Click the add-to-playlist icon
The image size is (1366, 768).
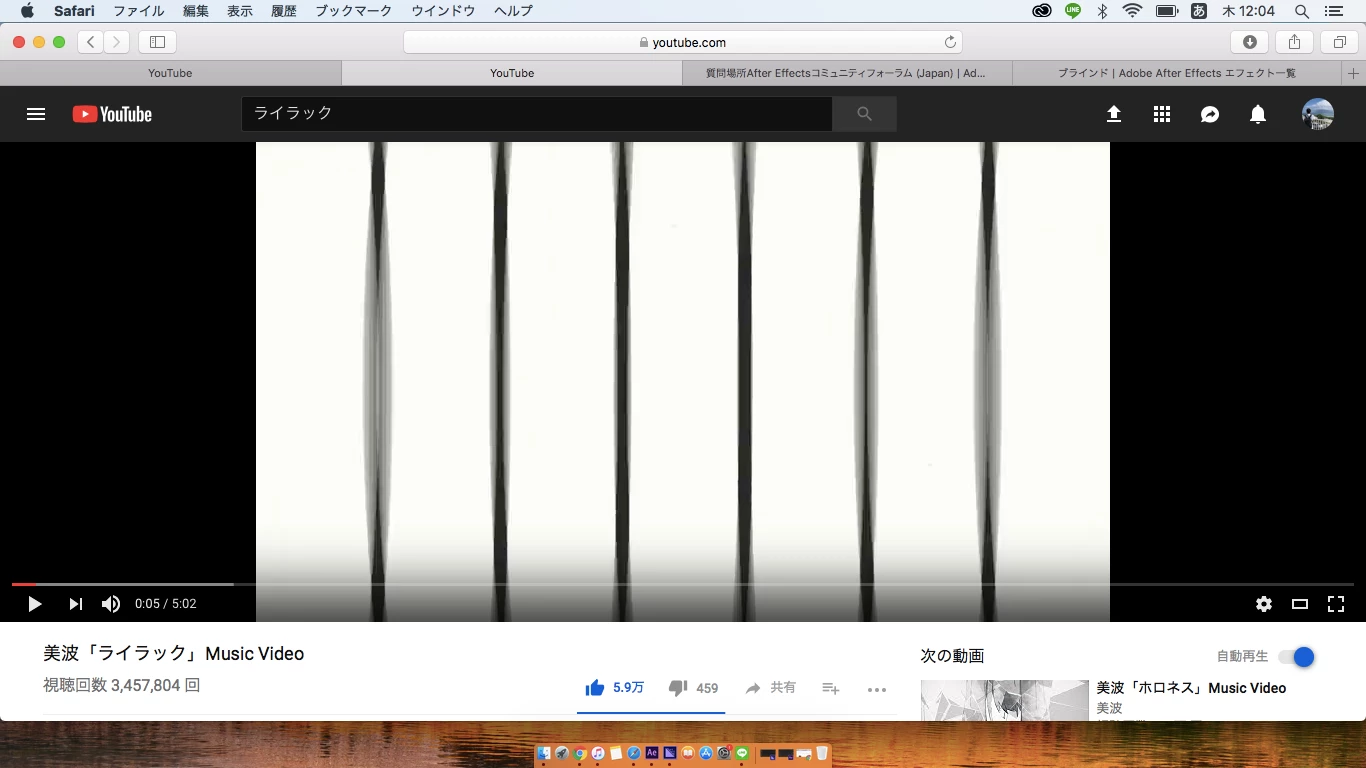coord(830,688)
